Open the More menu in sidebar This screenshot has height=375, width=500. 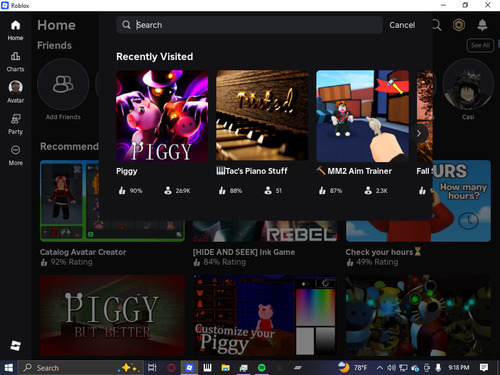15,155
